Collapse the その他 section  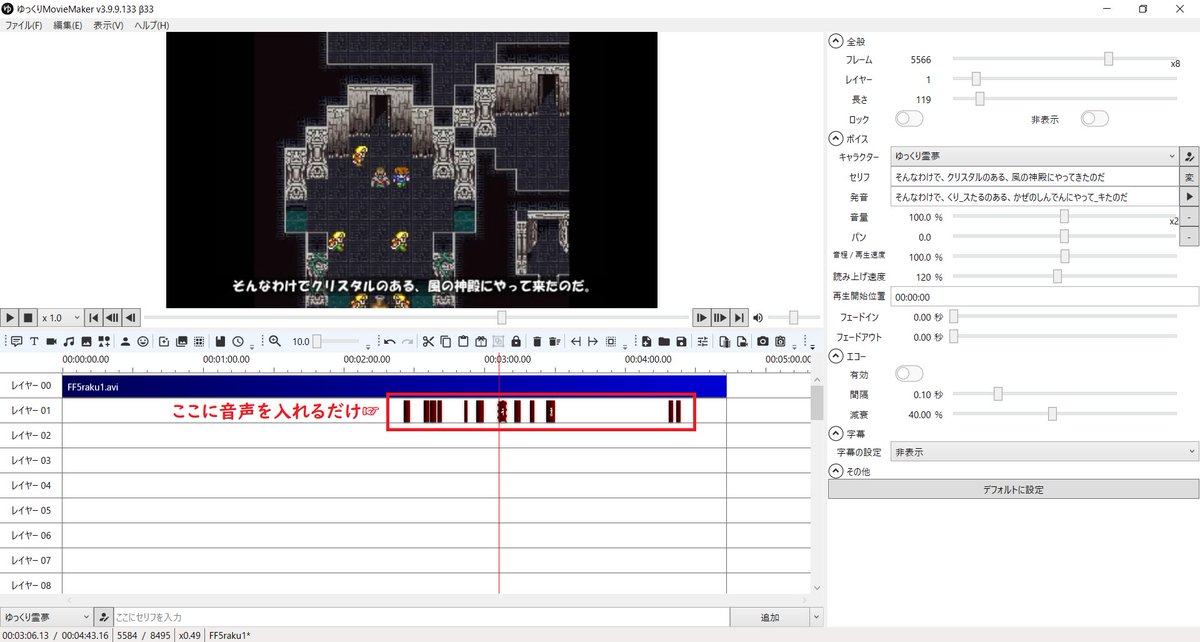coord(835,471)
